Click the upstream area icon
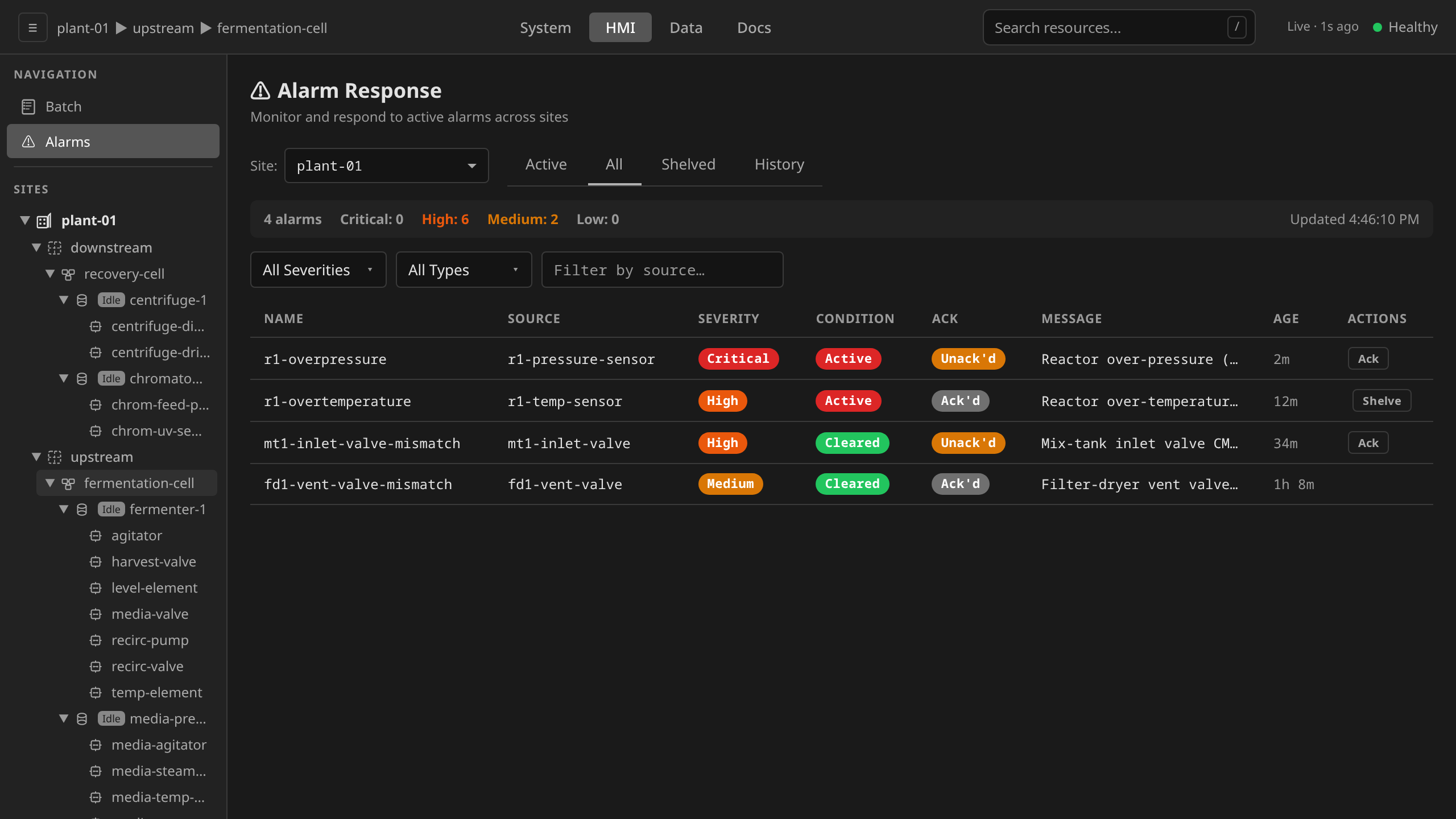 (55, 457)
